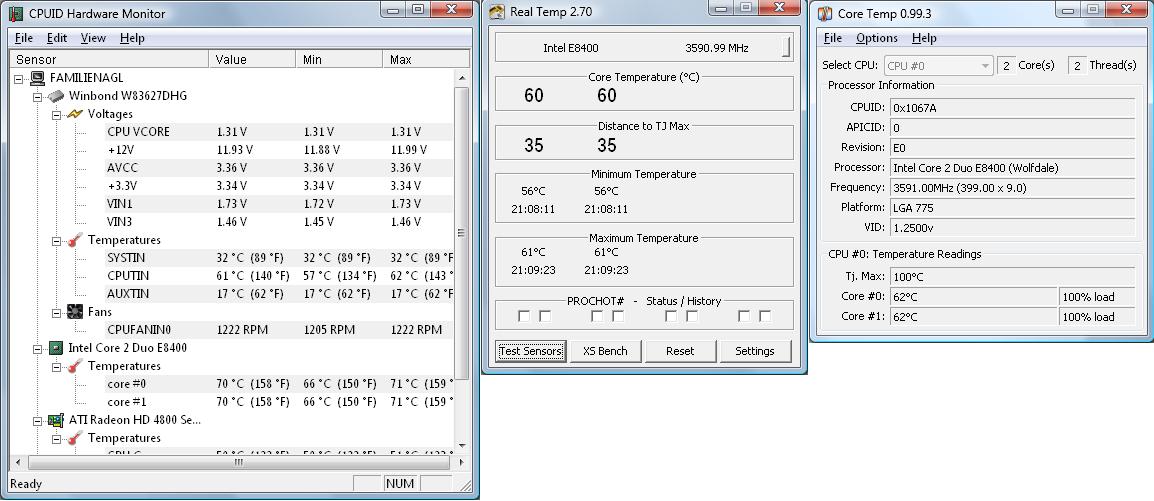
Task: Click the Winbond W83627DHG chip icon
Action: pos(56,96)
